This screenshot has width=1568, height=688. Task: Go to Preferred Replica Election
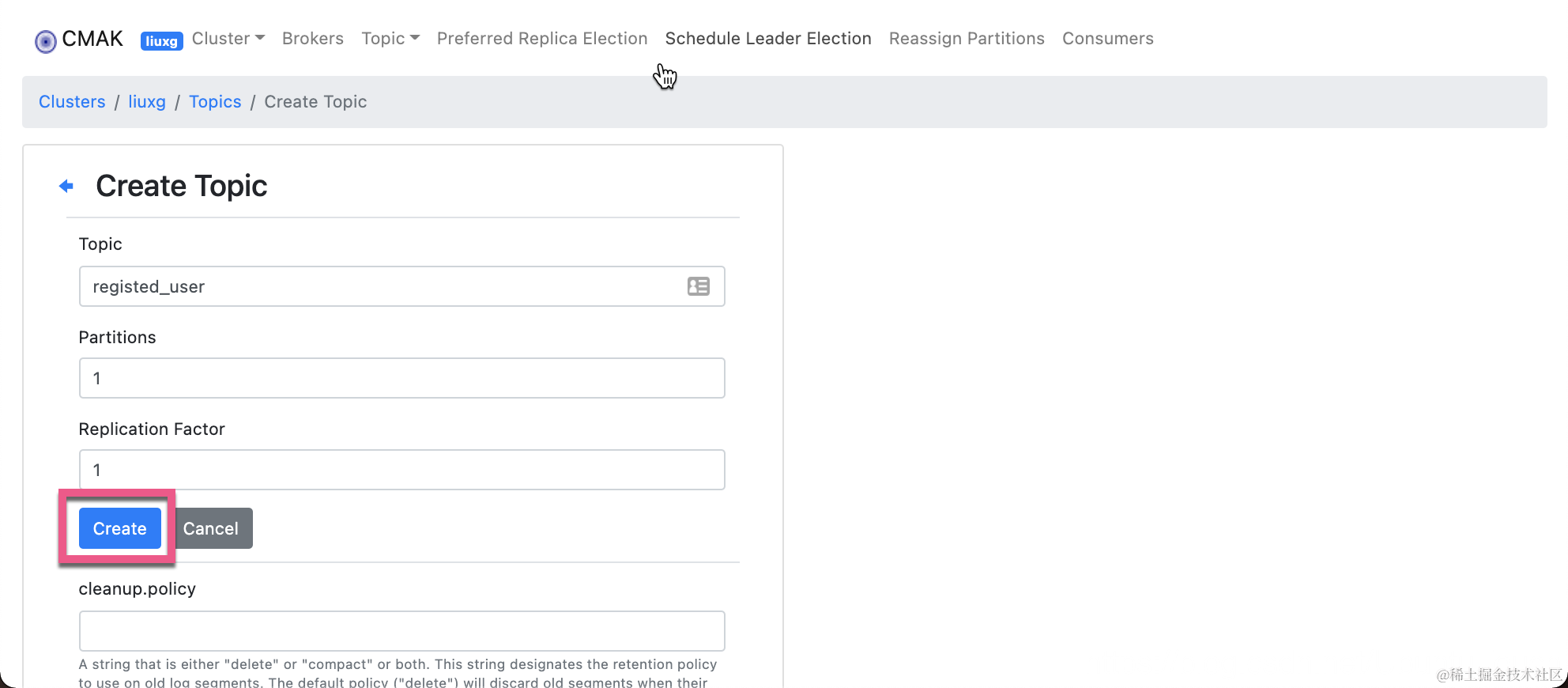541,39
